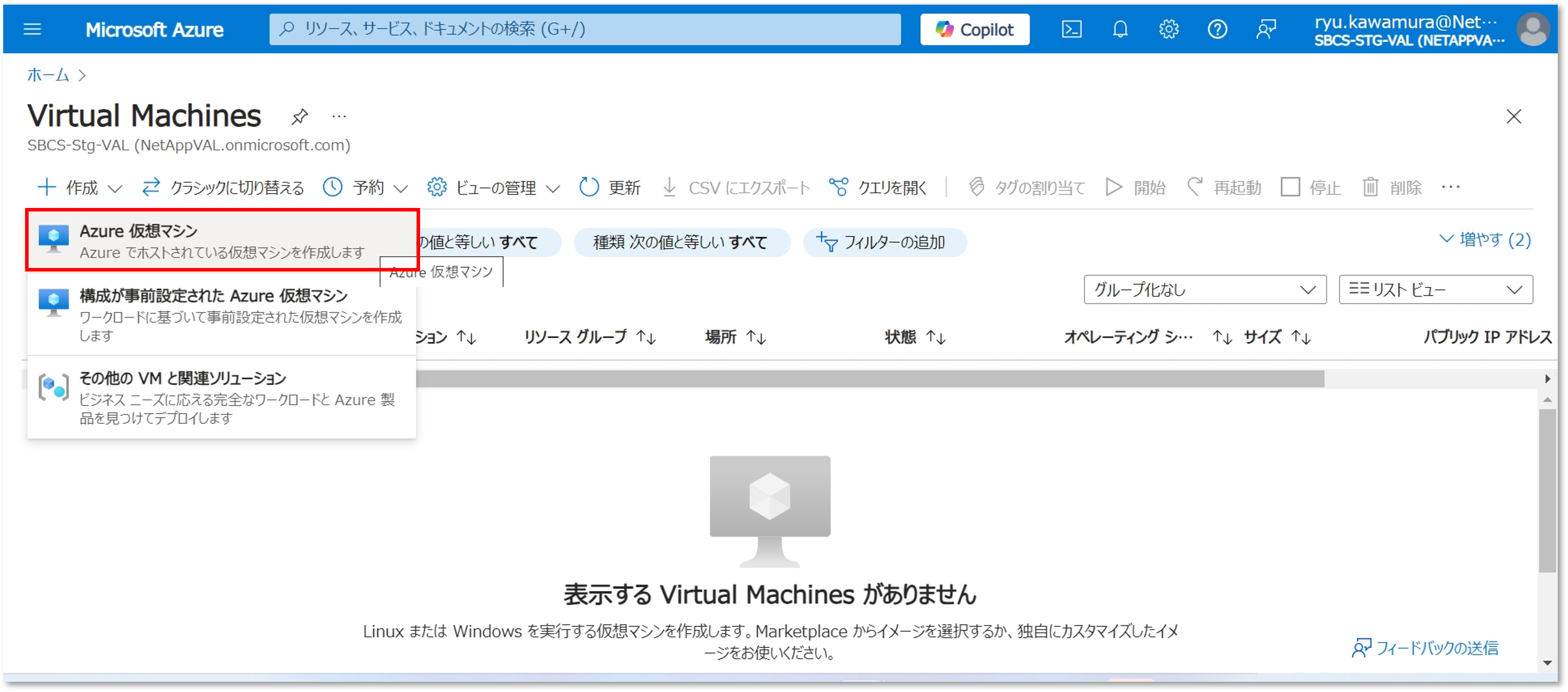
Task: Select その他の VM と関連ソリューション entry
Action: tap(222, 397)
